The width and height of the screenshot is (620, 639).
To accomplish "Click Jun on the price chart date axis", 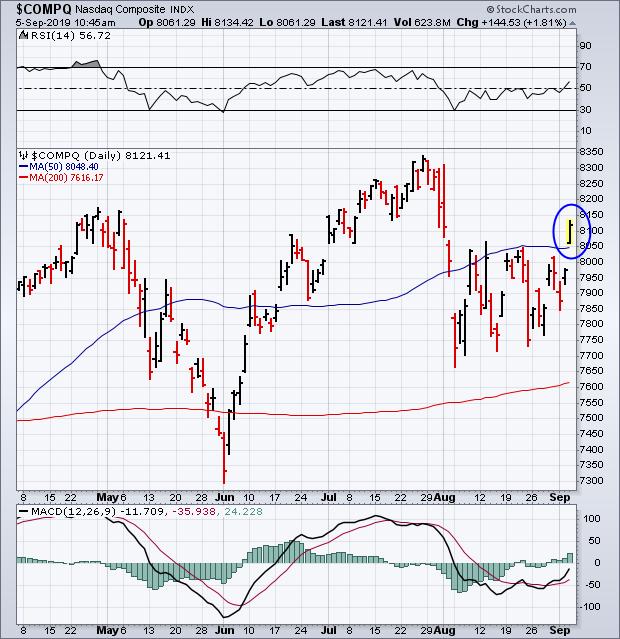I will (x=225, y=498).
